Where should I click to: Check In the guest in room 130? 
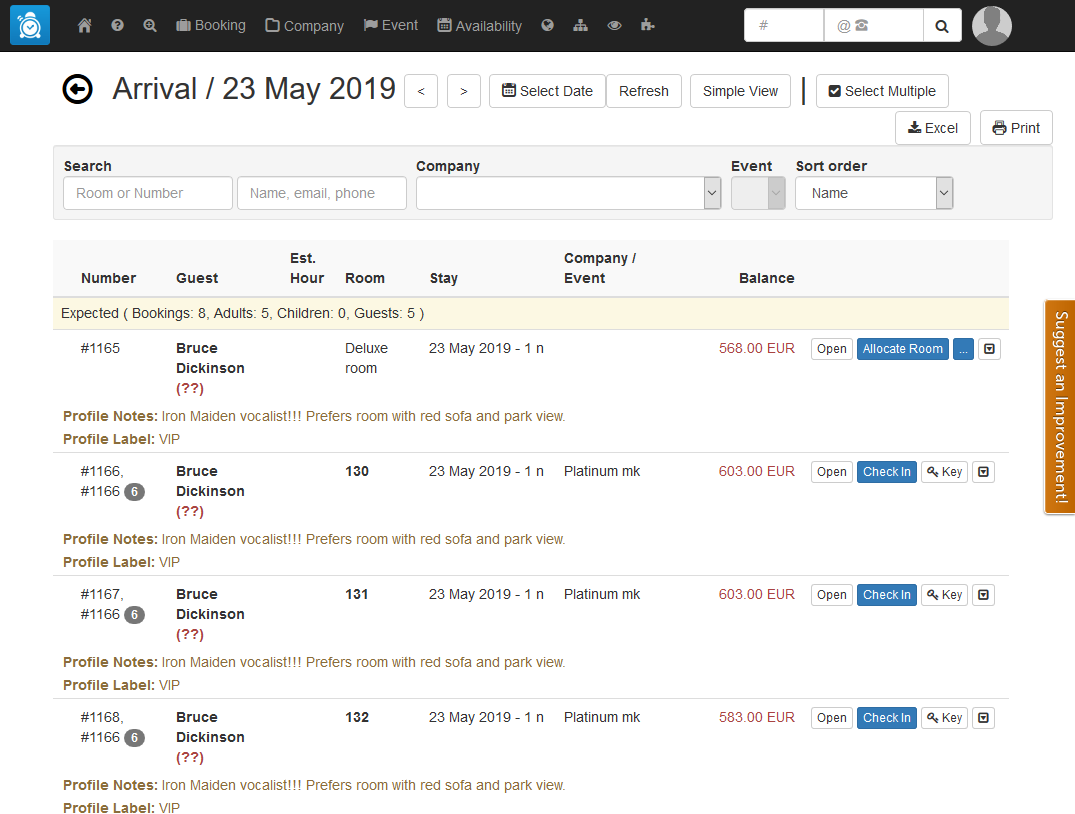click(886, 472)
